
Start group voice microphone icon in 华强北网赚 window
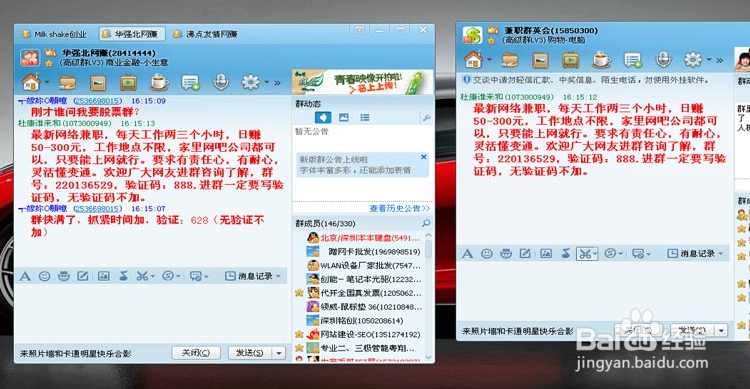(x=221, y=83)
